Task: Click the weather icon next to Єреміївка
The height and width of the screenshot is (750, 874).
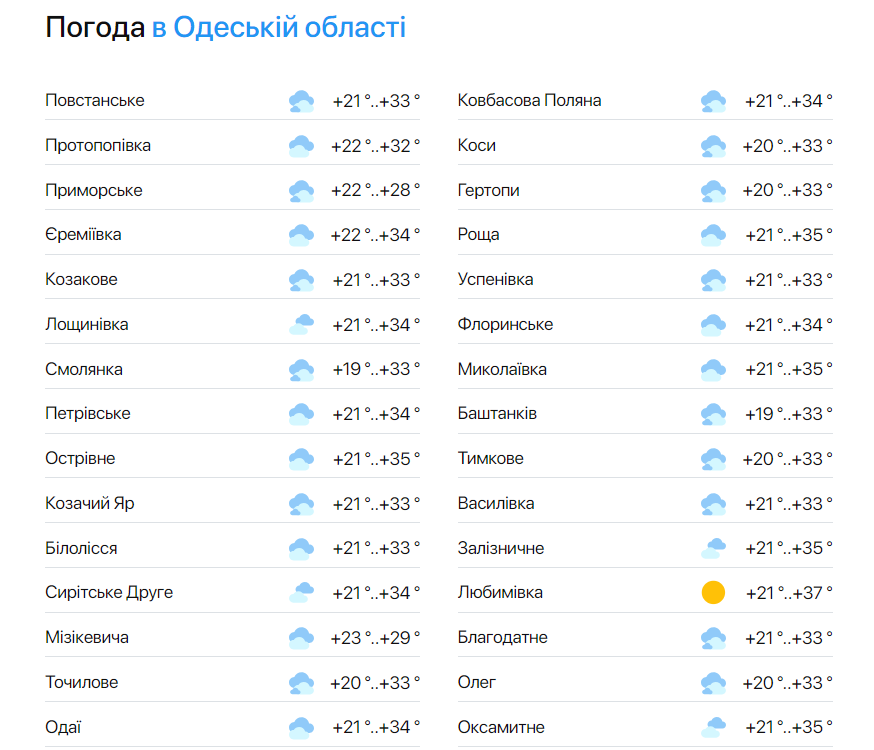Action: [x=301, y=234]
